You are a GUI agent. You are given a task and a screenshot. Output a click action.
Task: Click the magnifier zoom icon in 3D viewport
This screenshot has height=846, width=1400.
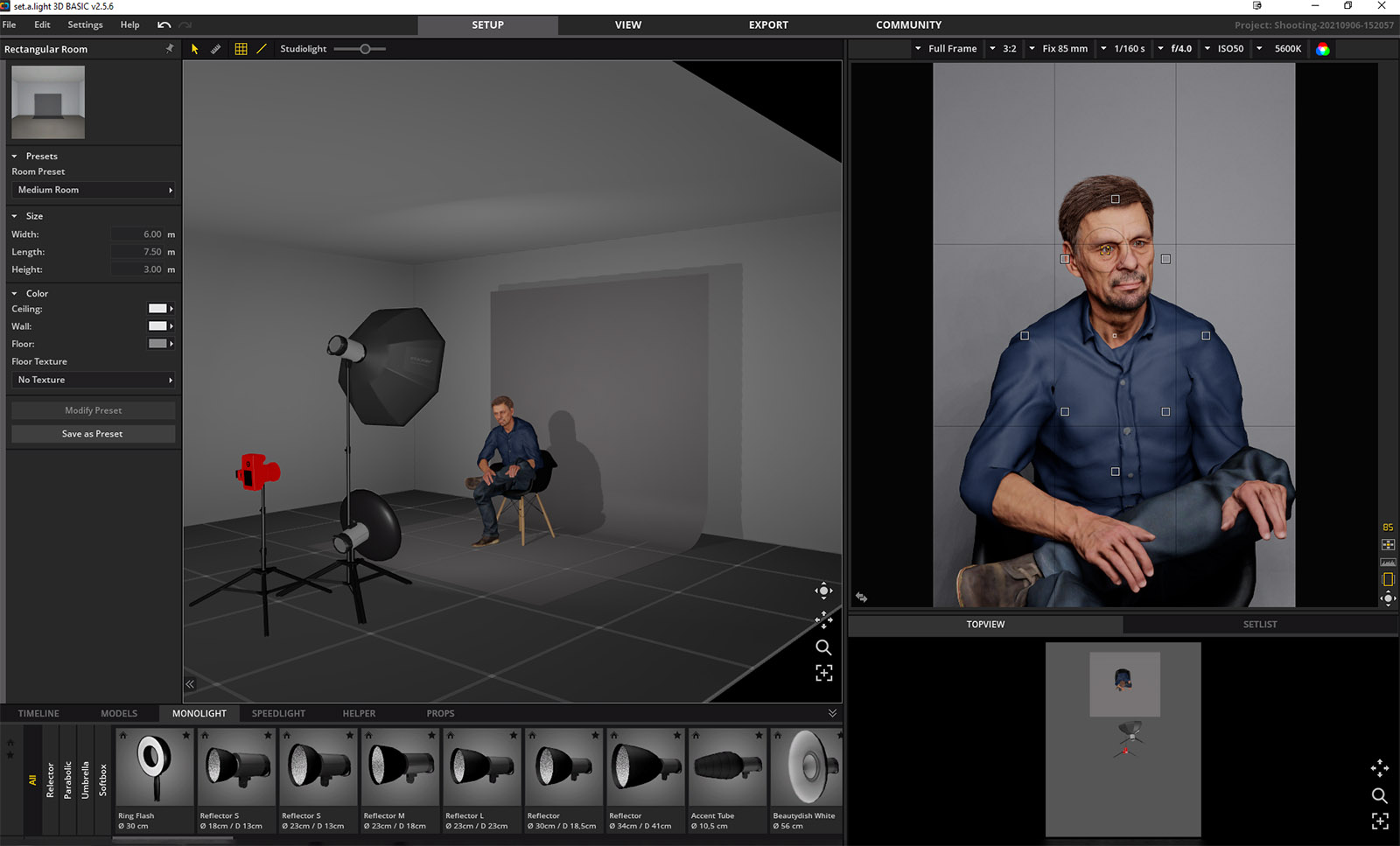pyautogui.click(x=823, y=647)
